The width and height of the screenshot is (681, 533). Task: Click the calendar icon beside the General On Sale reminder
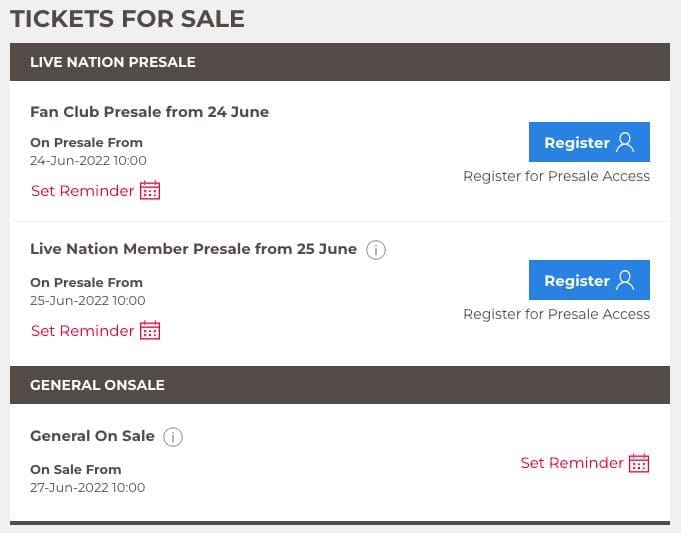click(x=639, y=463)
